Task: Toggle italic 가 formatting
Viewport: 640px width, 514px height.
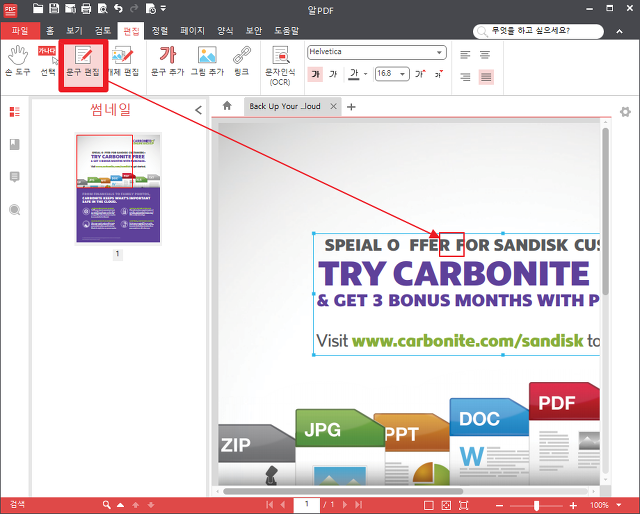Action: (x=333, y=74)
